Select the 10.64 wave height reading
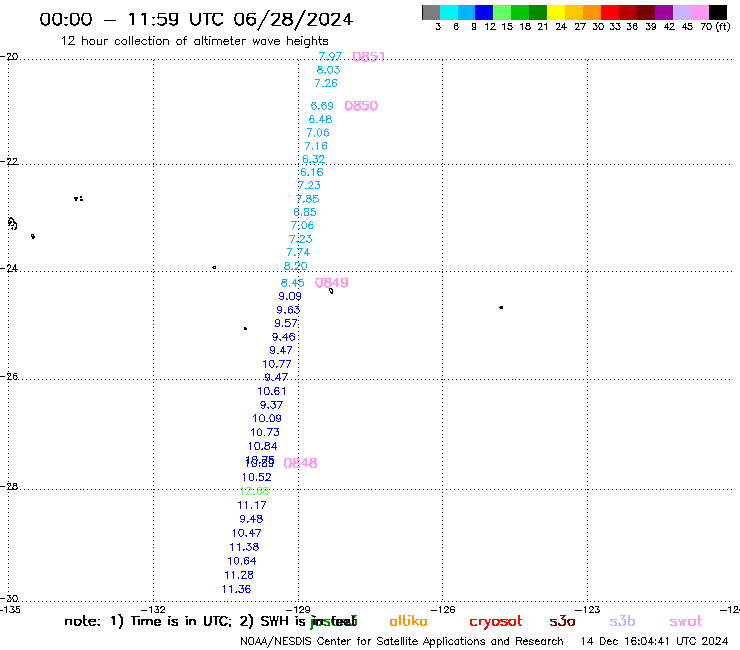Image resolution: width=740 pixels, height=650 pixels. pos(242,561)
